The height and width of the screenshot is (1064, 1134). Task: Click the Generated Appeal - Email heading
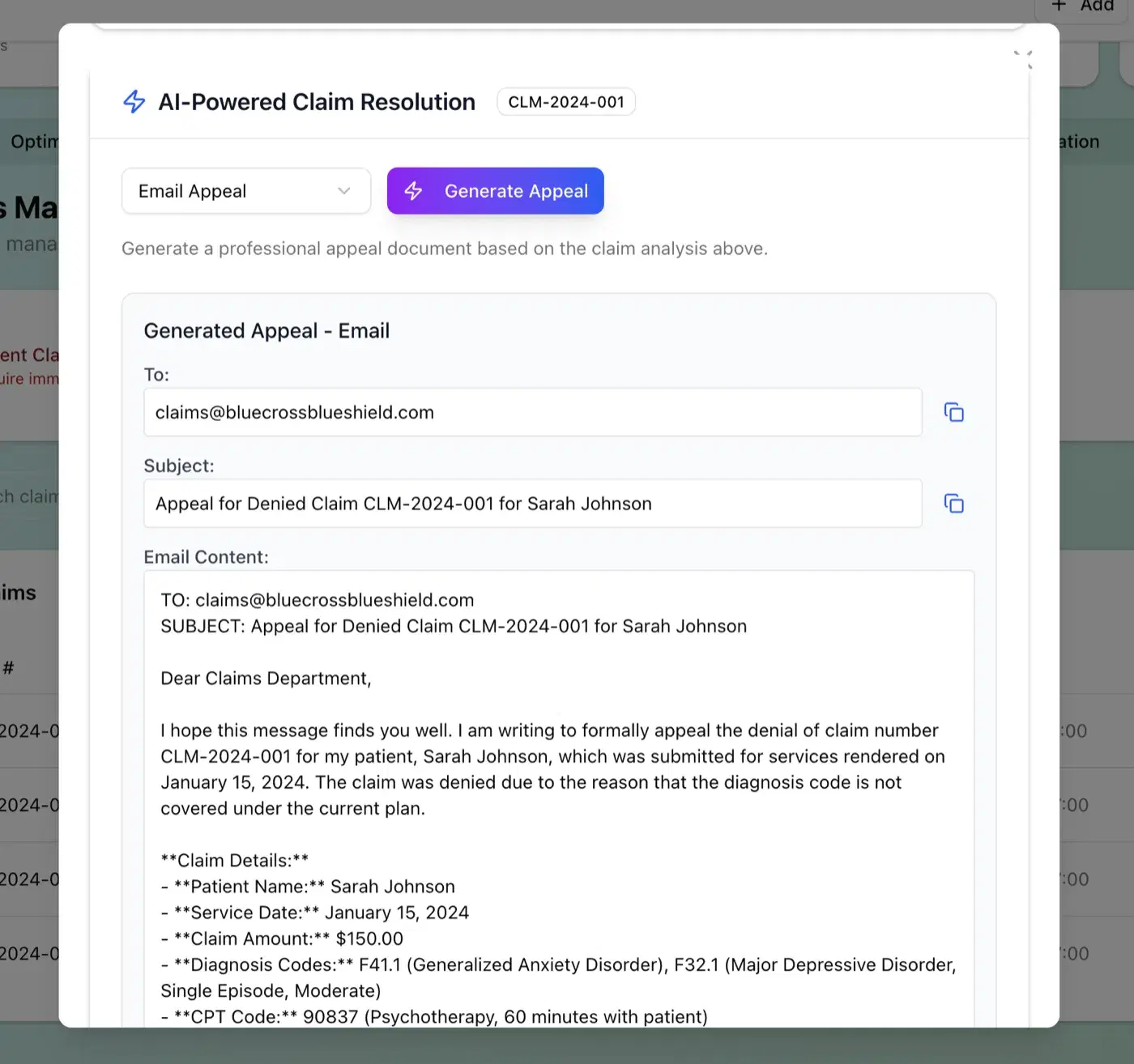(x=266, y=330)
